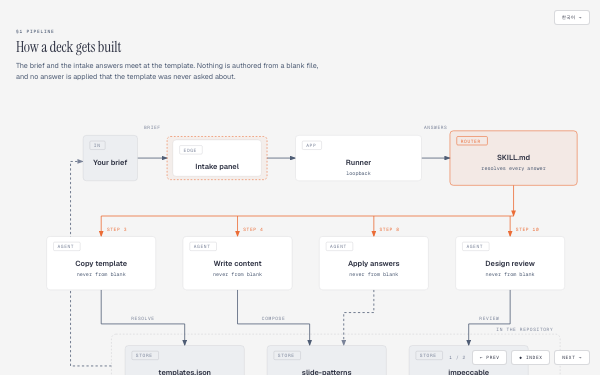This screenshot has width=600, height=375.
Task: Go to previous slide with PREV button
Action: [489, 357]
